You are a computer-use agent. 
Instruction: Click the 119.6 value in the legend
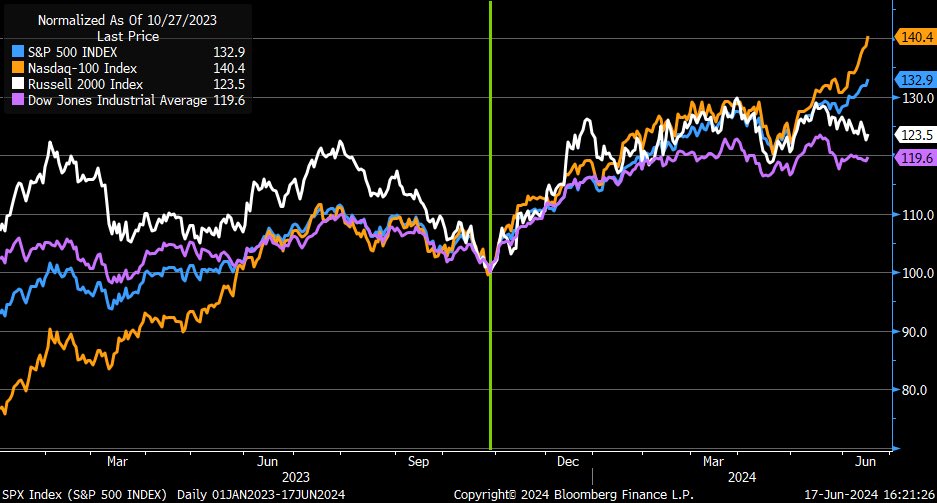pyautogui.click(x=229, y=100)
